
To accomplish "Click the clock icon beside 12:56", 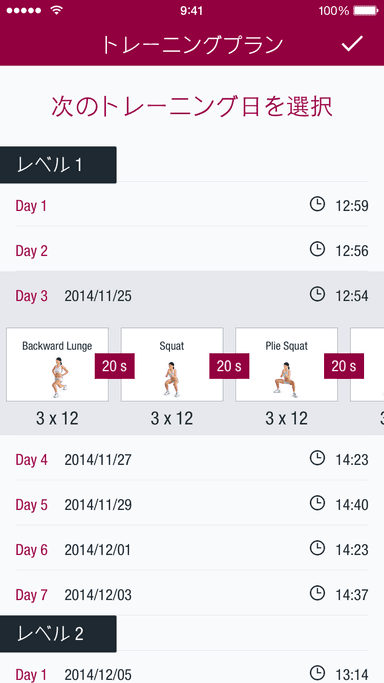I will click(317, 249).
